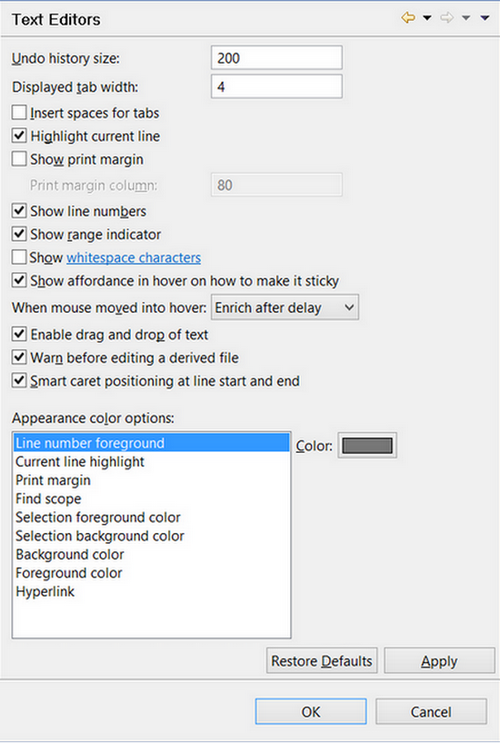500x744 pixels.
Task: Open the whitespace characters link
Action: pos(133,258)
